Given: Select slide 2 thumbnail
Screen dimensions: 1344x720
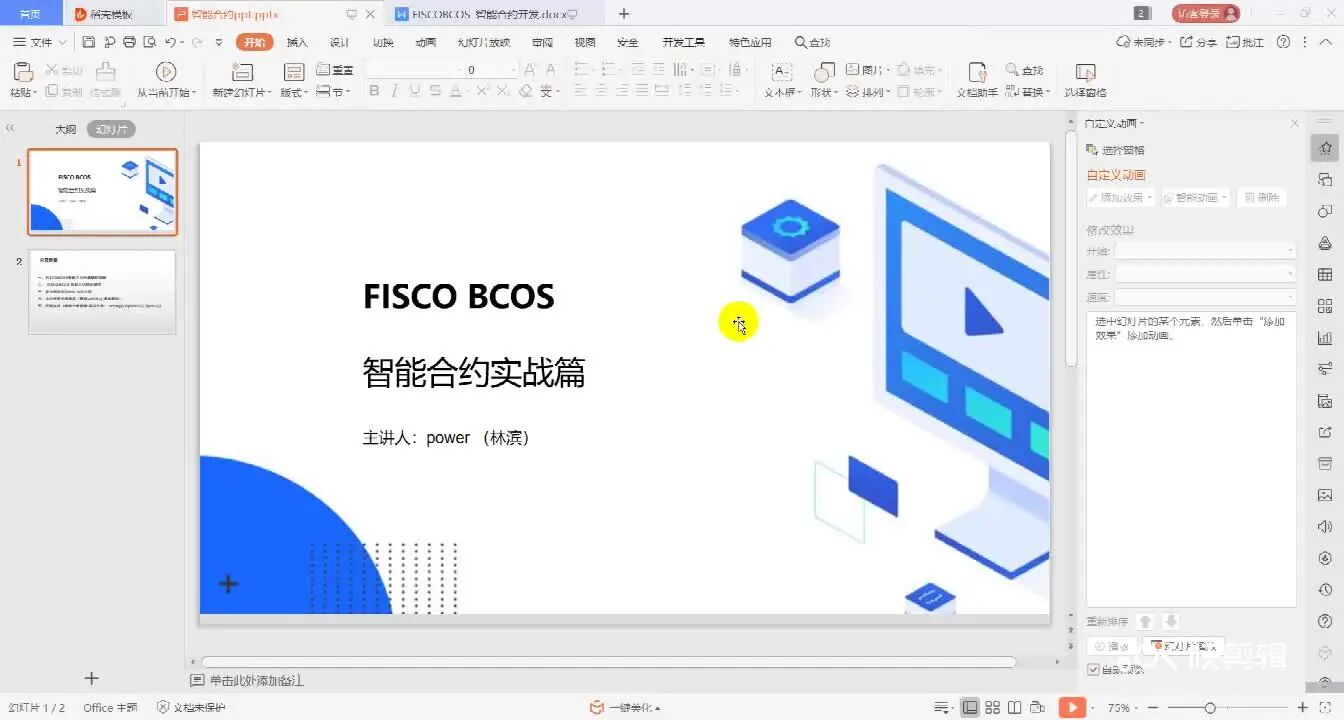Looking at the screenshot, I should pyautogui.click(x=102, y=292).
